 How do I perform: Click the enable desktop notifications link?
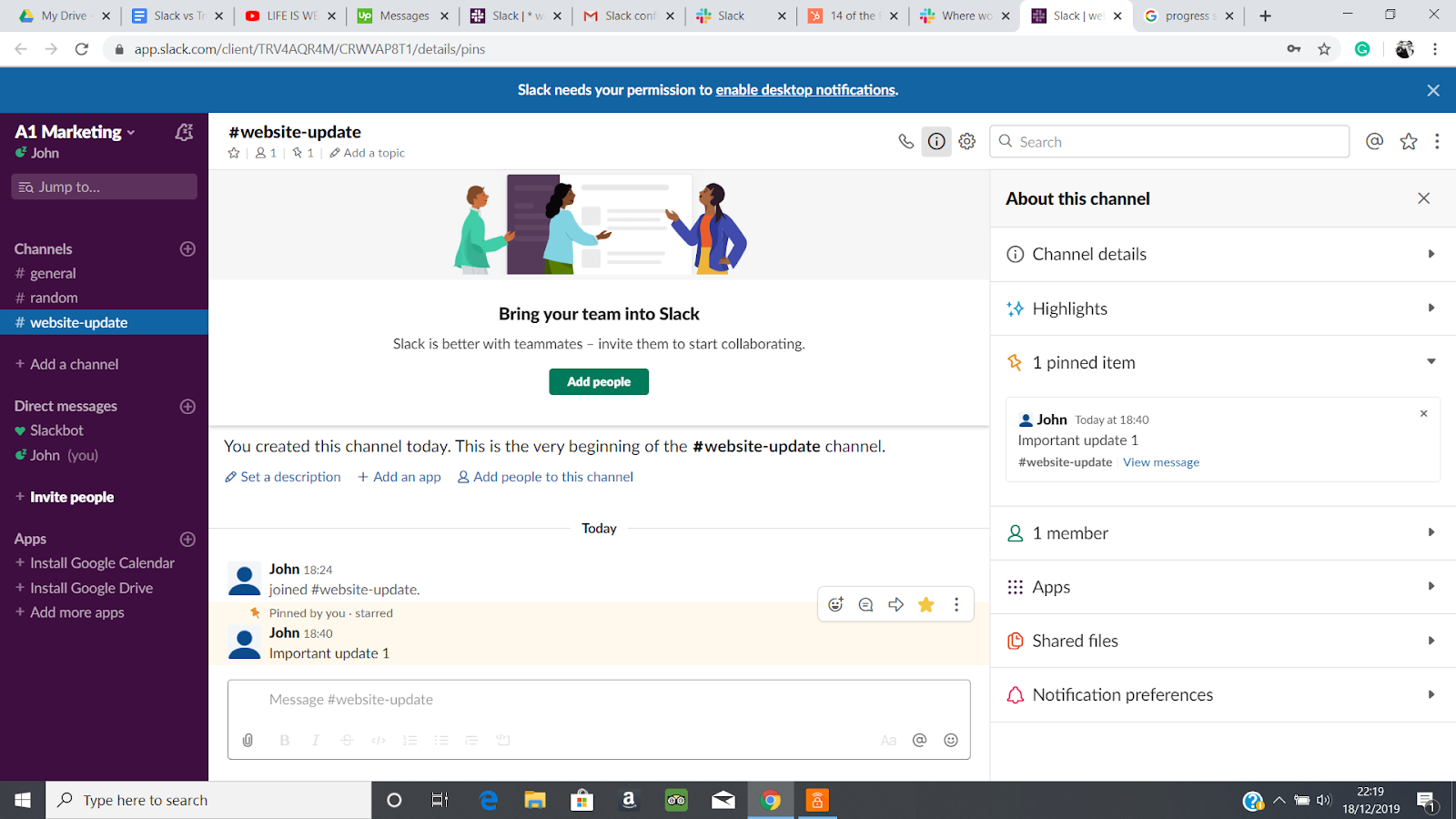[805, 90]
